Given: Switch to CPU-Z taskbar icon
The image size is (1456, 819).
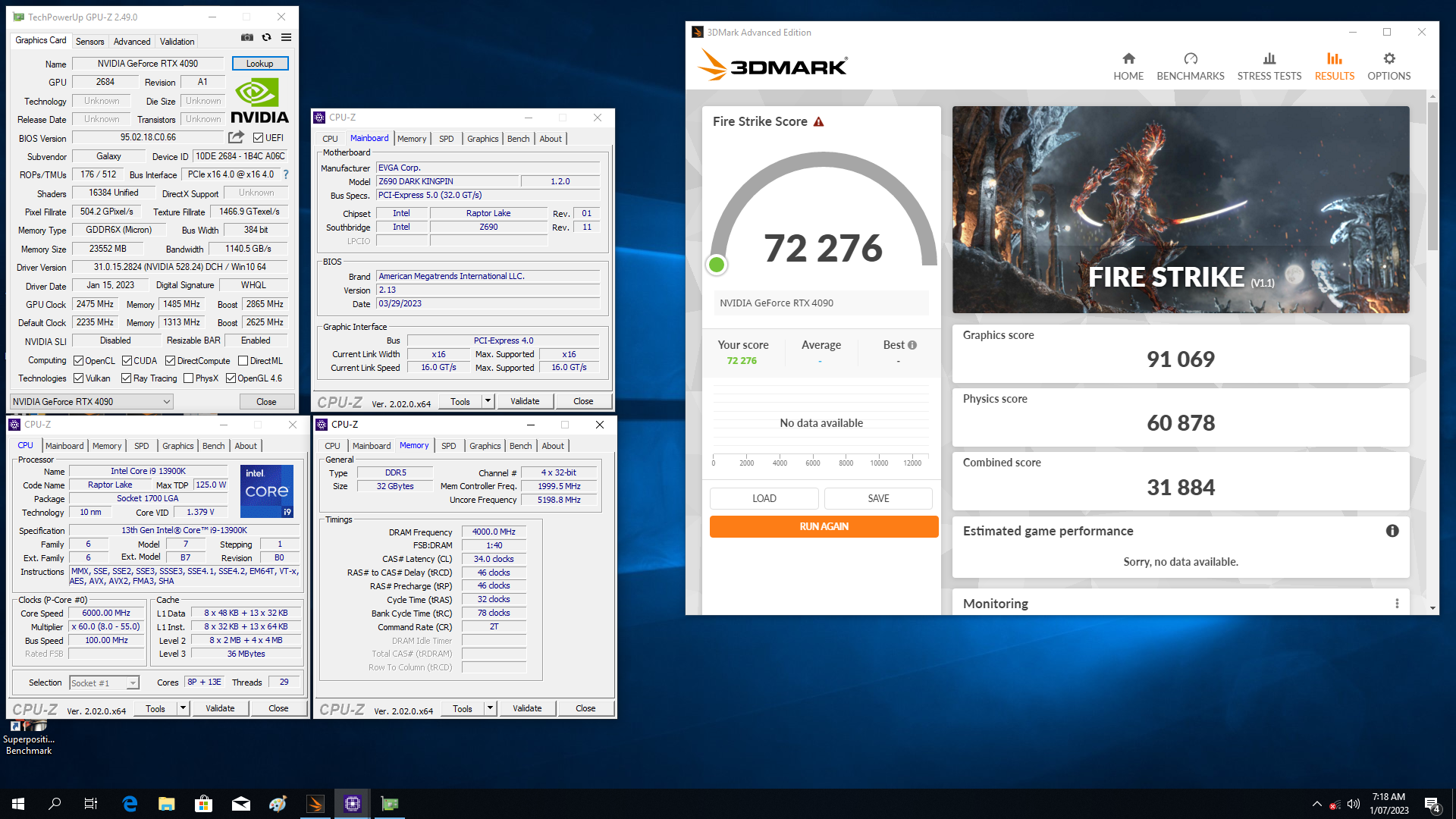Looking at the screenshot, I should [353, 804].
